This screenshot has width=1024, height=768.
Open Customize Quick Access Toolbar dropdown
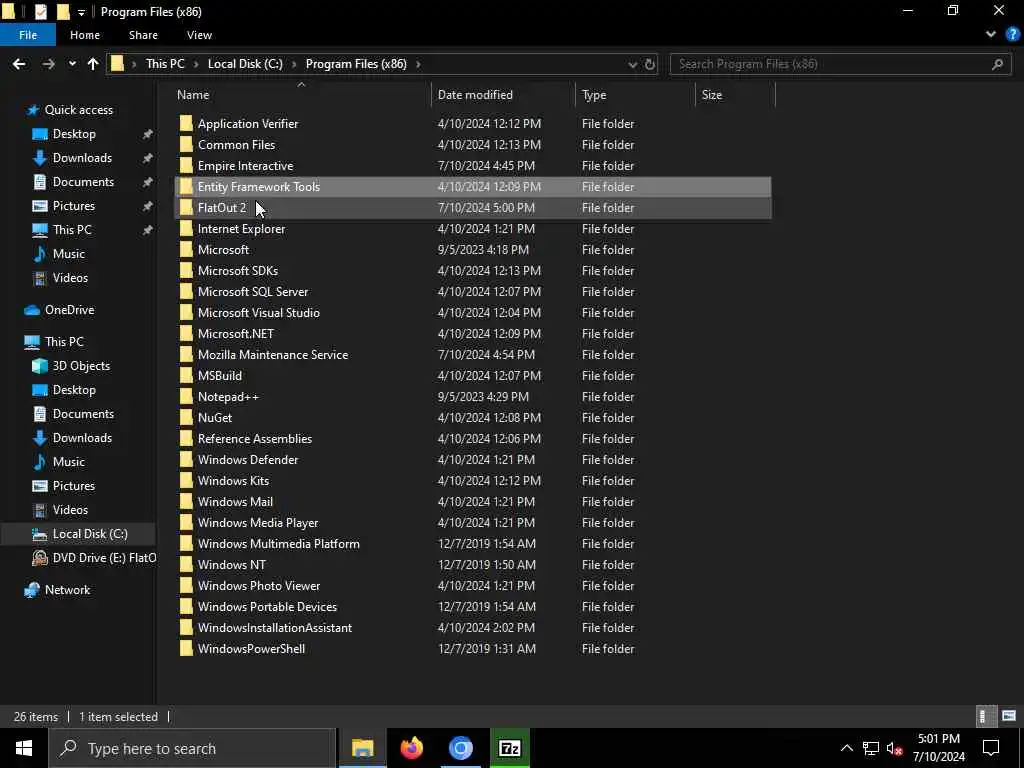coord(81,12)
